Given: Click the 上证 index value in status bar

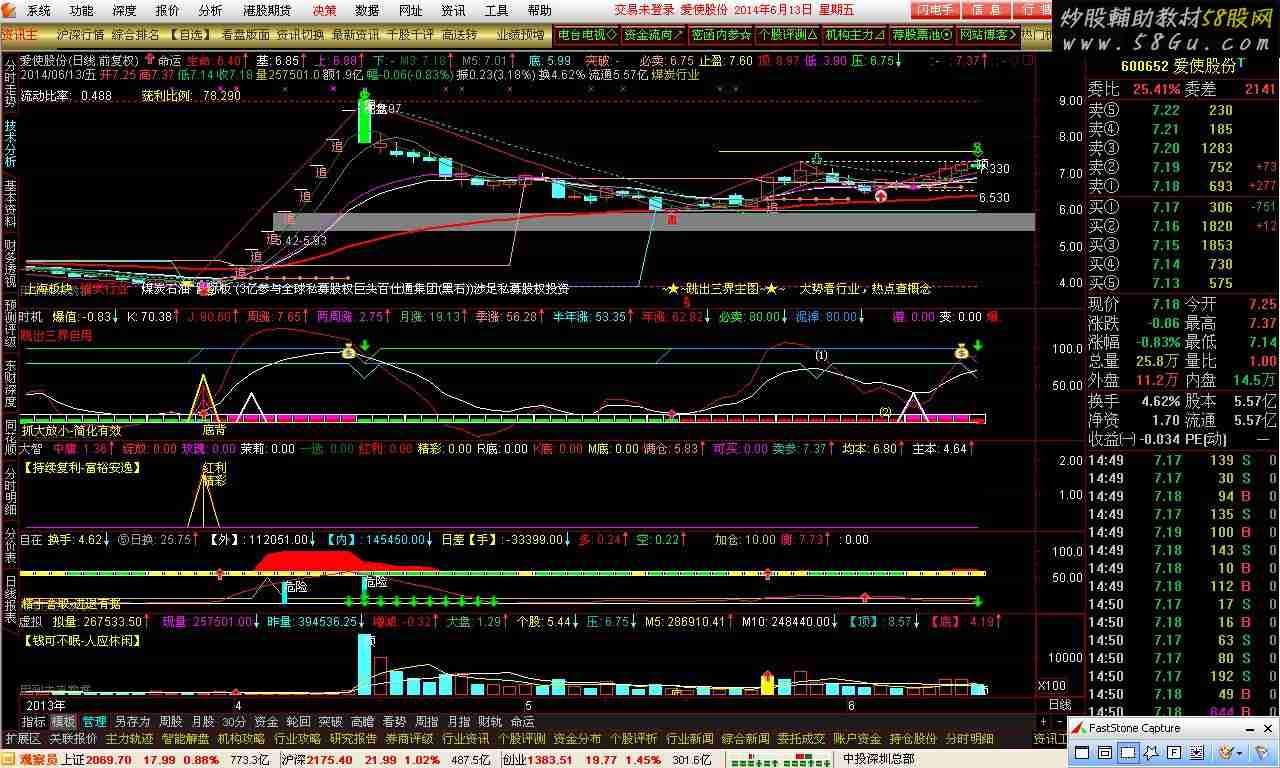Looking at the screenshot, I should (108, 760).
